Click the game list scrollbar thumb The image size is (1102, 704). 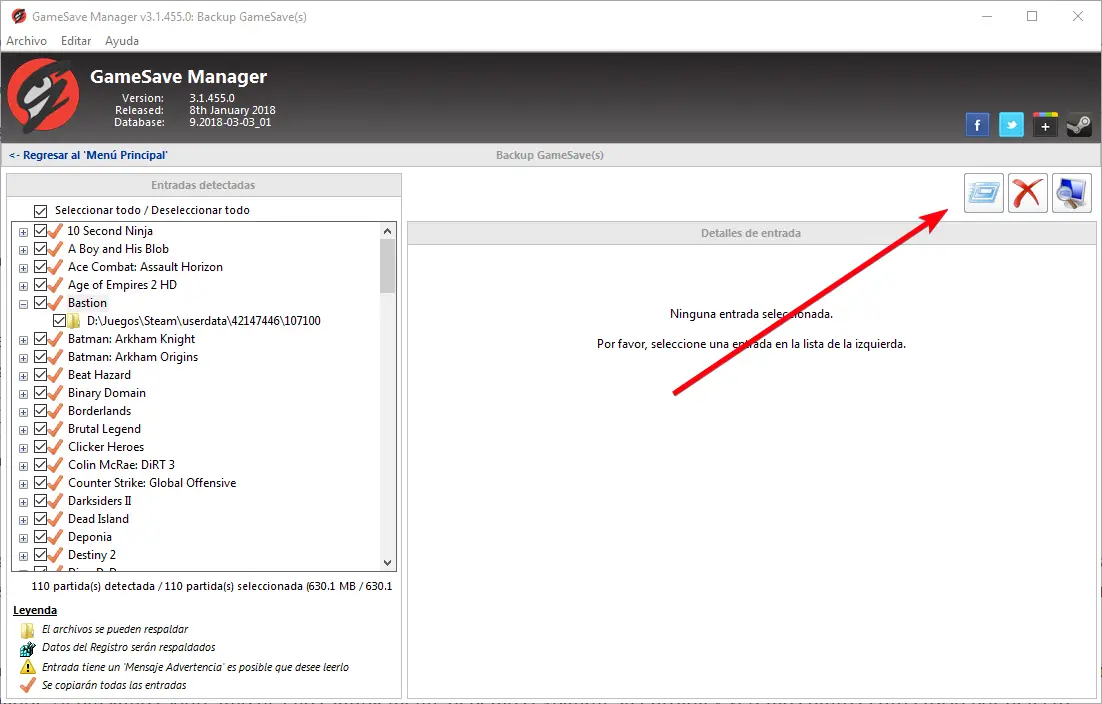pyautogui.click(x=387, y=266)
